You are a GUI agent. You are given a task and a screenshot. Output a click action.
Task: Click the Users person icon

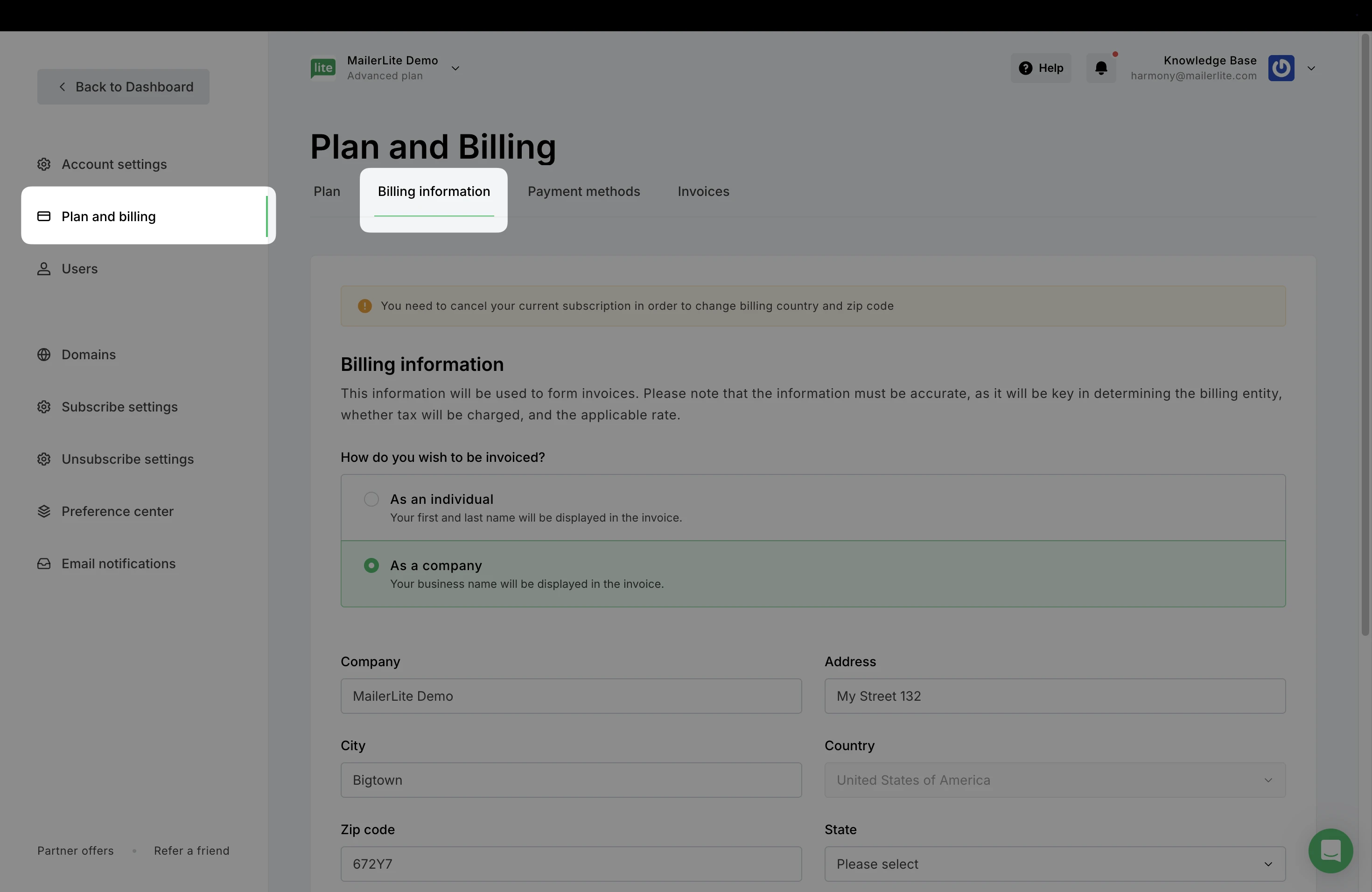(x=44, y=269)
